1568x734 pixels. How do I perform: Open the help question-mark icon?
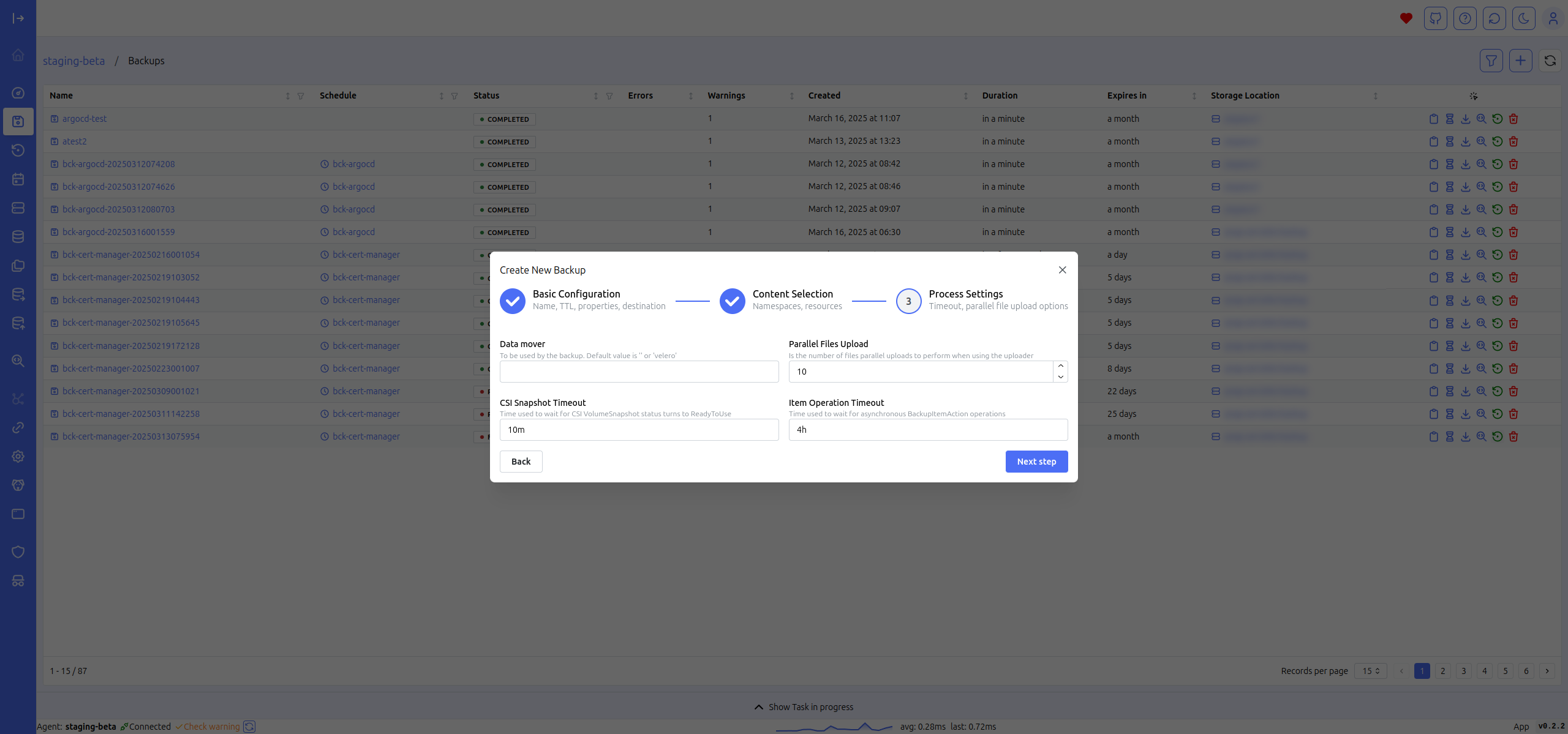(x=1464, y=18)
